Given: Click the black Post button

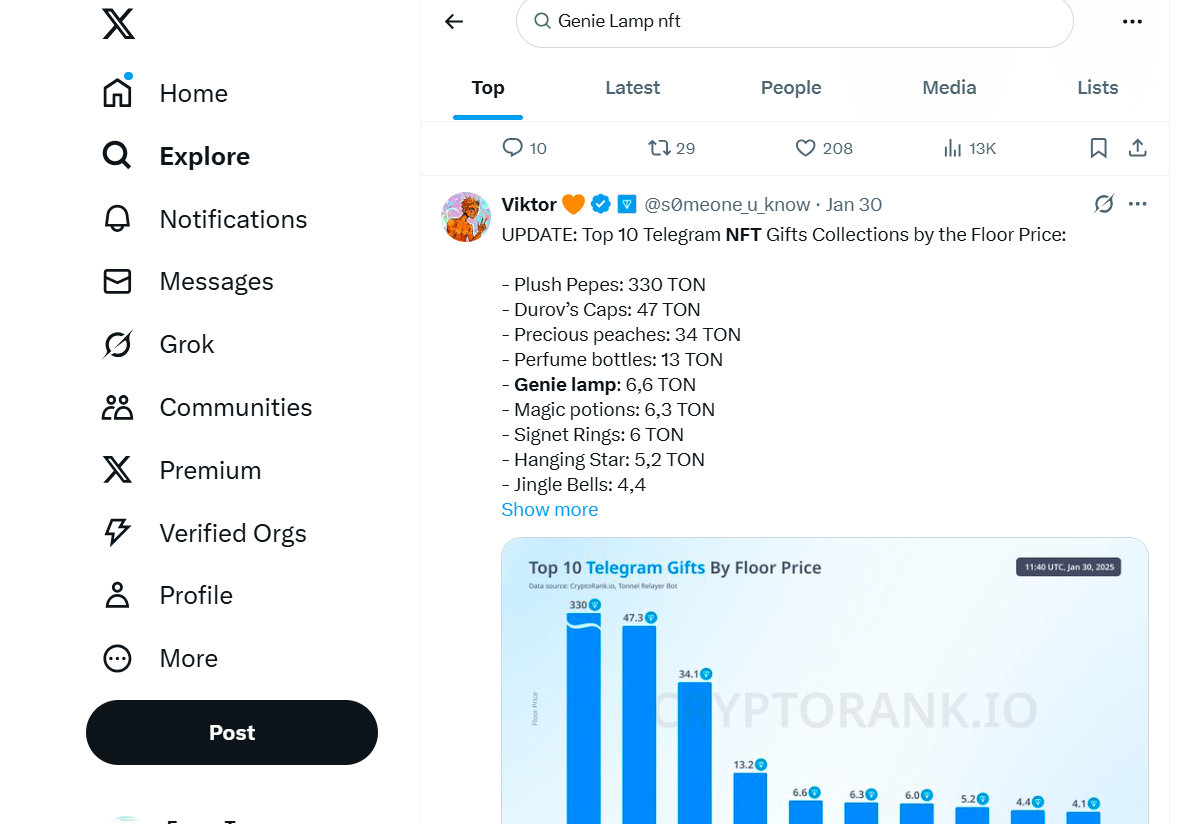Looking at the screenshot, I should click(232, 732).
